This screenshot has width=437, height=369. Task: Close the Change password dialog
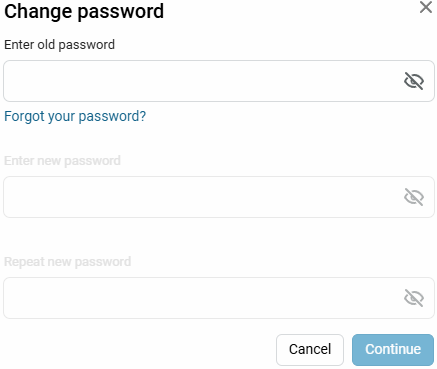(426, 7)
